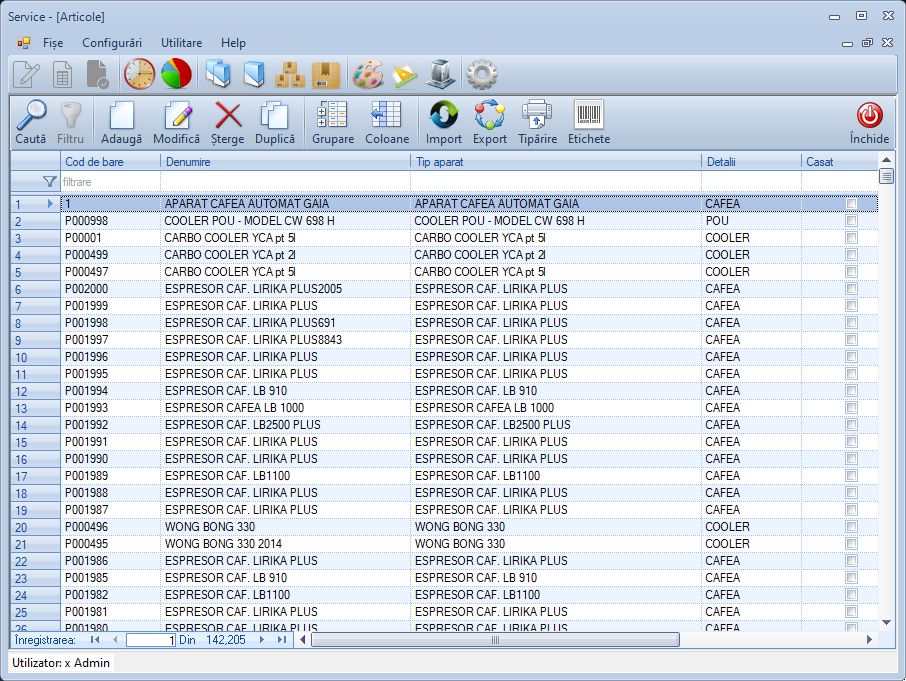Toggle Casat checkbox for APARAT CAFEA AUTOMAT GAIA
The image size is (906, 681).
pyautogui.click(x=851, y=204)
